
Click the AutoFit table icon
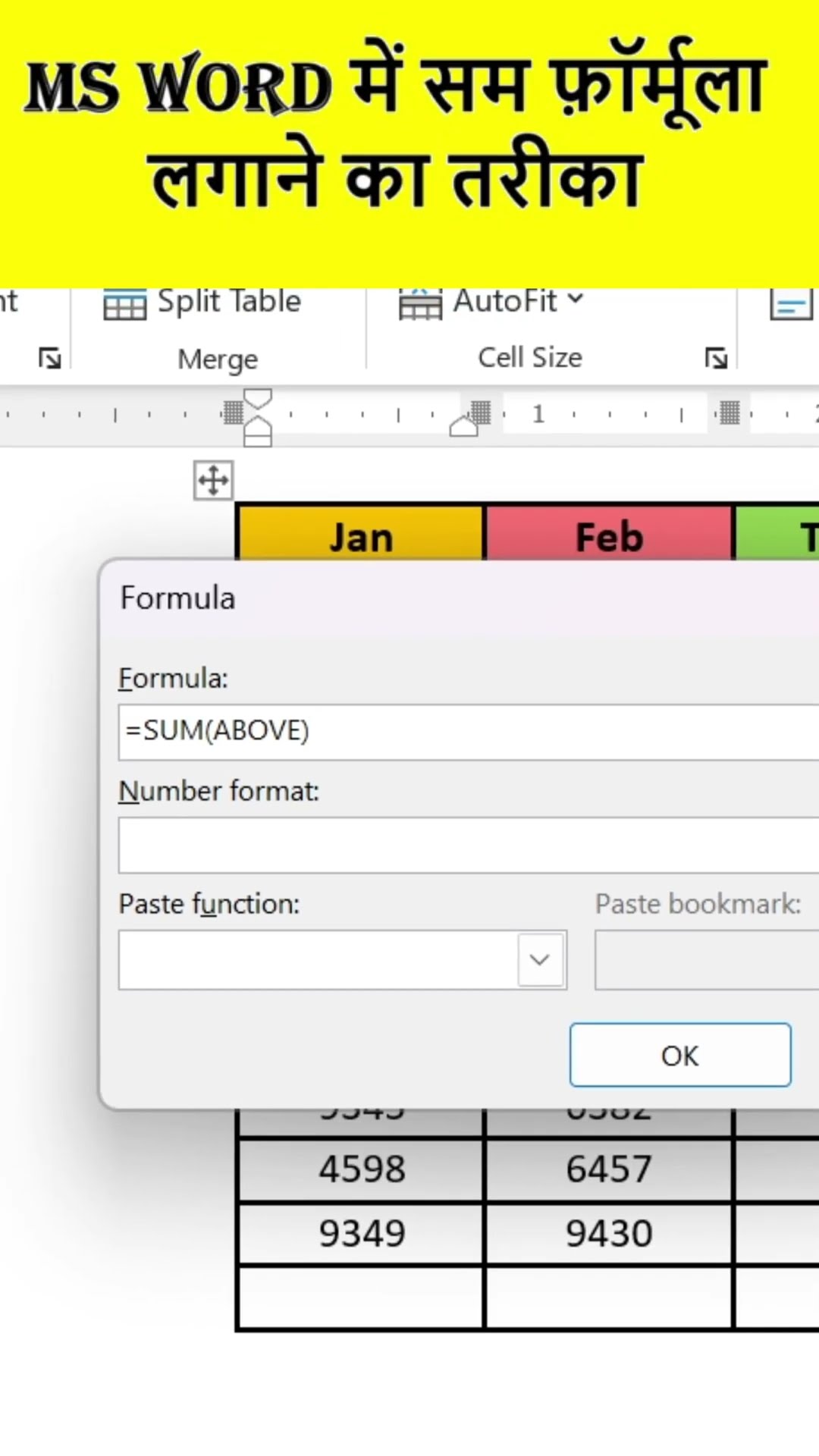tap(420, 305)
